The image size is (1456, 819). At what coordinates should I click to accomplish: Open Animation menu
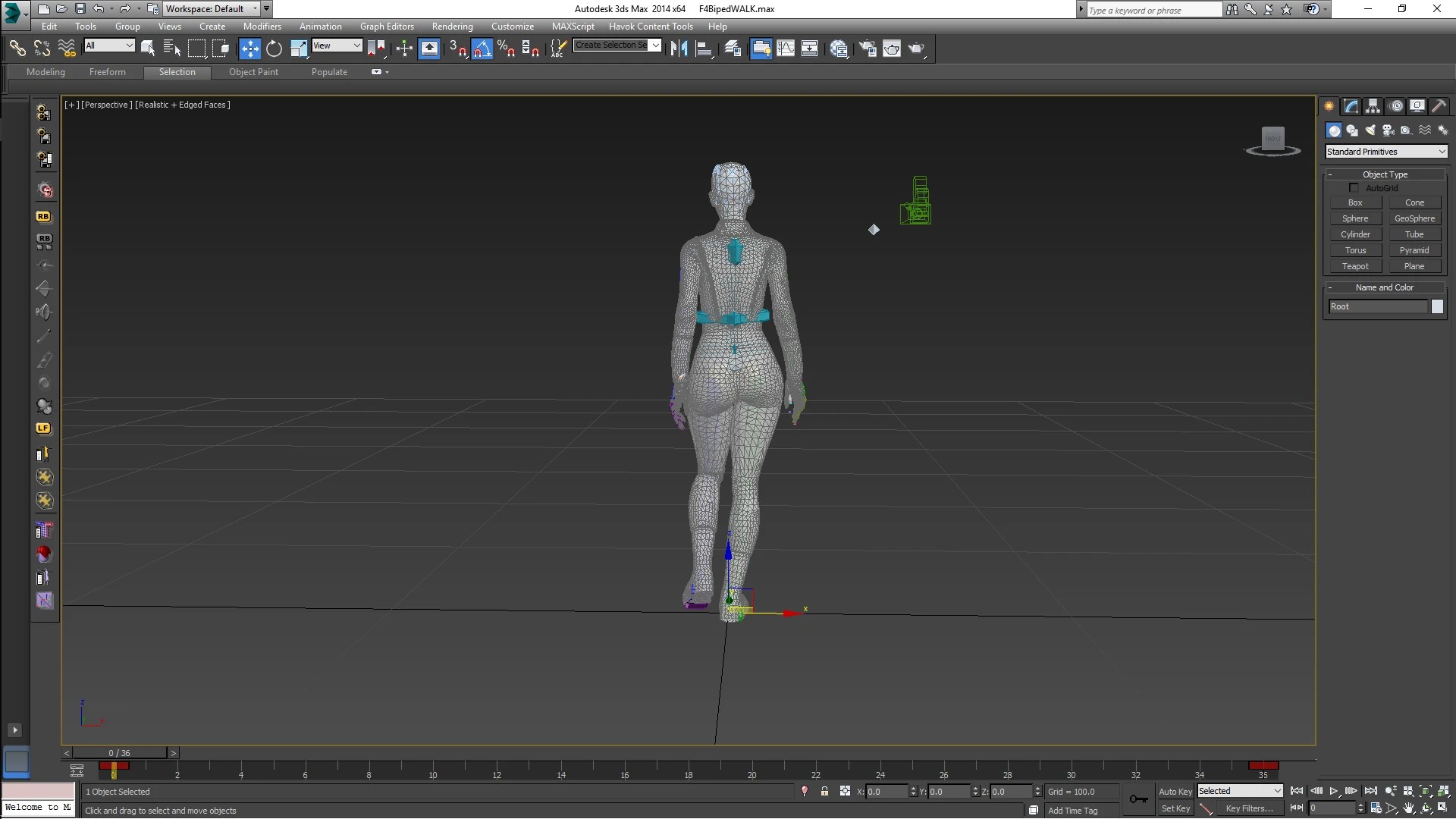[321, 26]
